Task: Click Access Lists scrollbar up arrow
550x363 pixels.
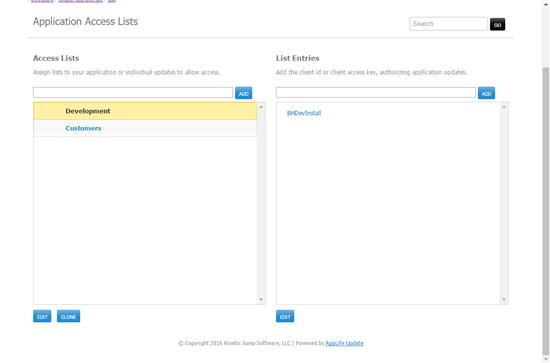Action: click(261, 107)
